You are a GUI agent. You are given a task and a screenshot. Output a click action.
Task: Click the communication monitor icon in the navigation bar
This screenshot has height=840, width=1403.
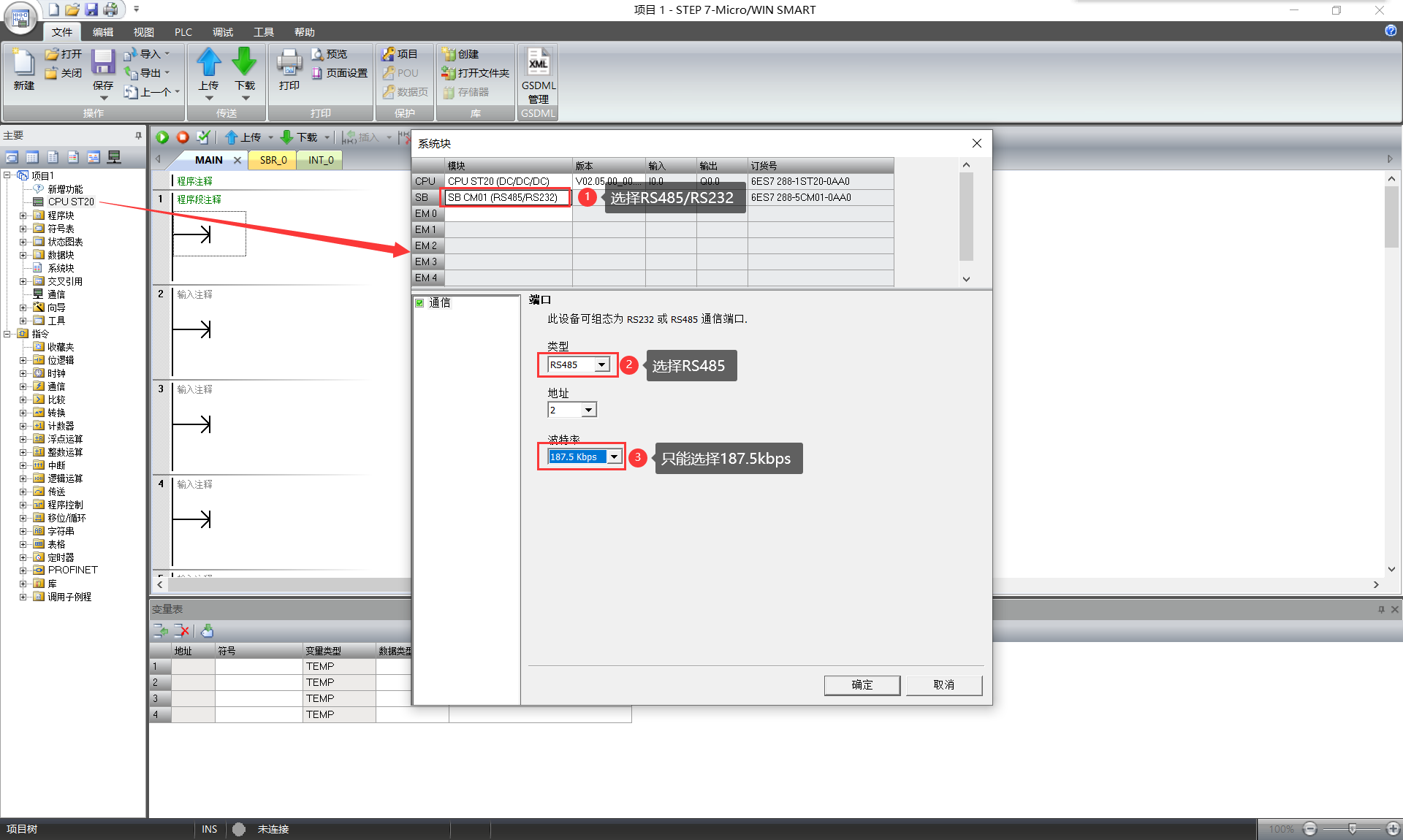pyautogui.click(x=114, y=157)
